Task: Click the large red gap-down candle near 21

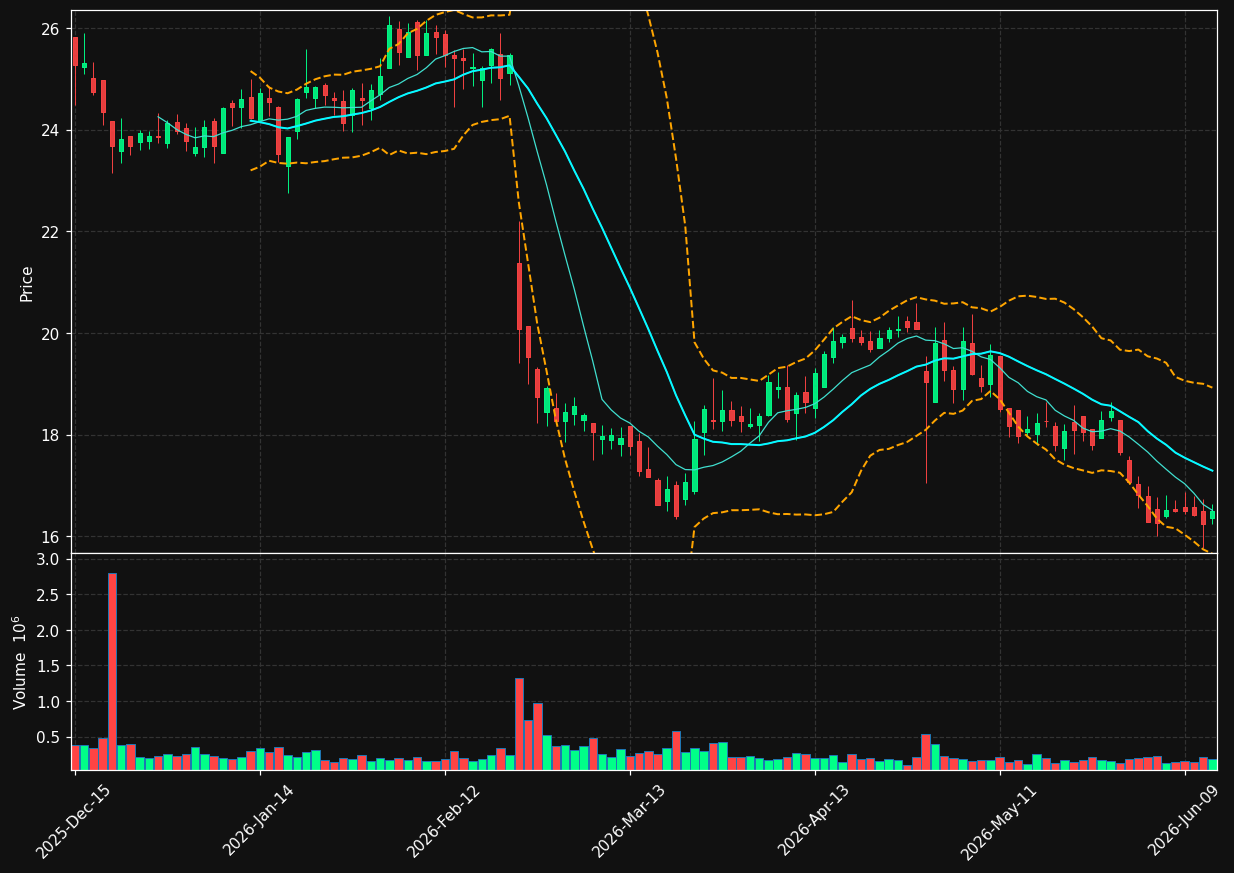Action: pos(519,296)
